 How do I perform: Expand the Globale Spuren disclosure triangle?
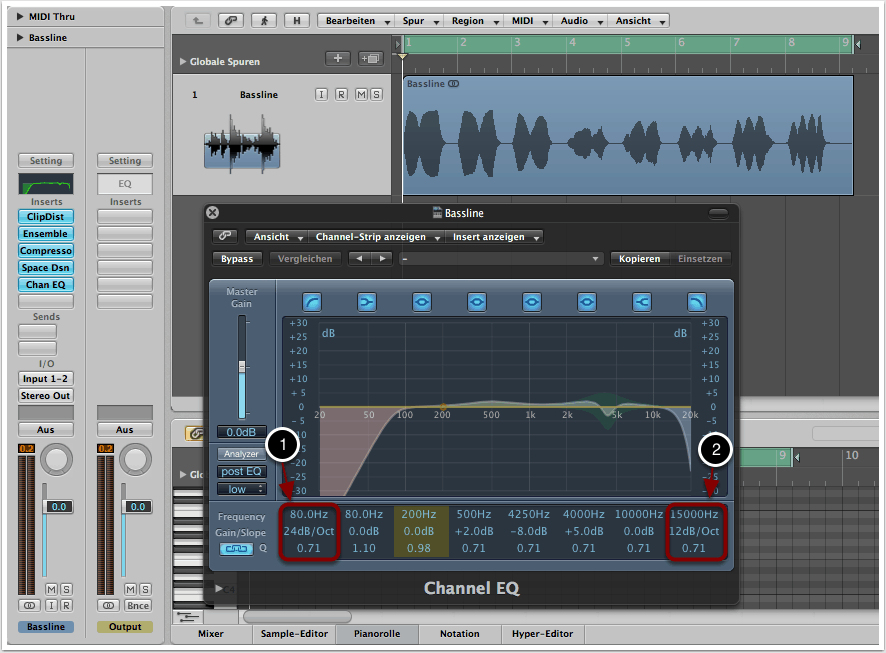[x=182, y=62]
